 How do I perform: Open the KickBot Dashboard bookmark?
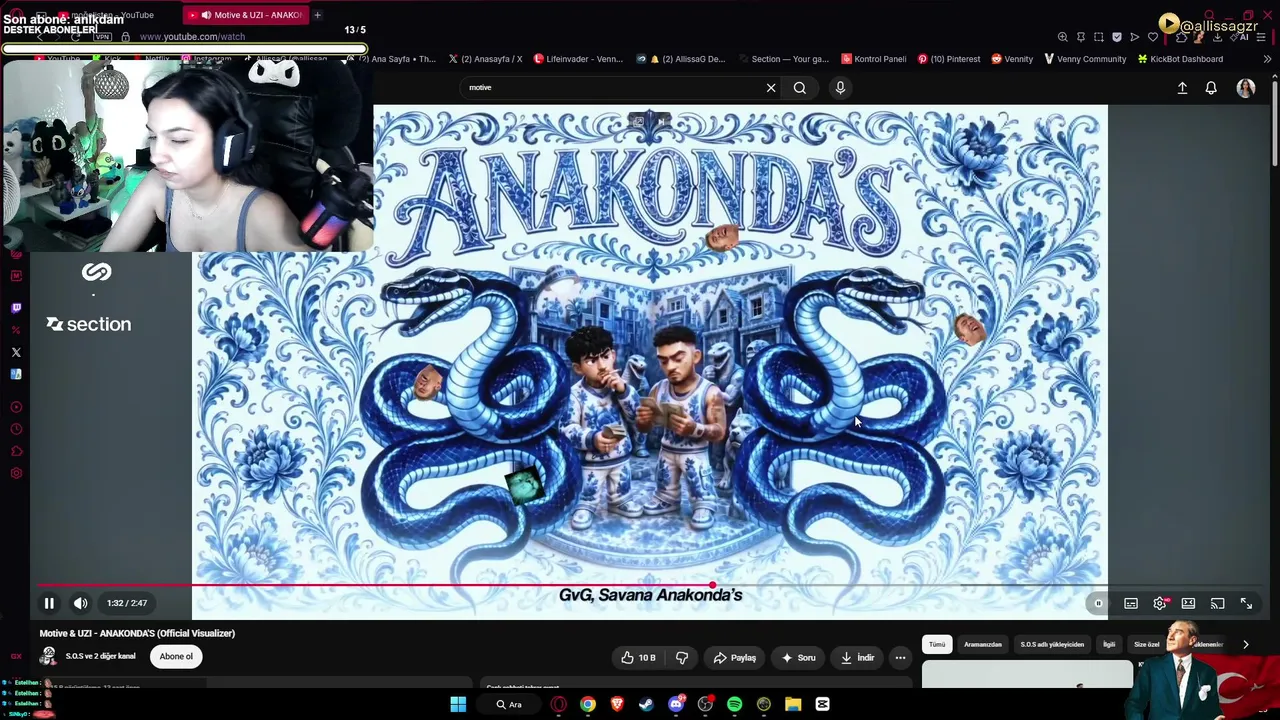click(1180, 59)
